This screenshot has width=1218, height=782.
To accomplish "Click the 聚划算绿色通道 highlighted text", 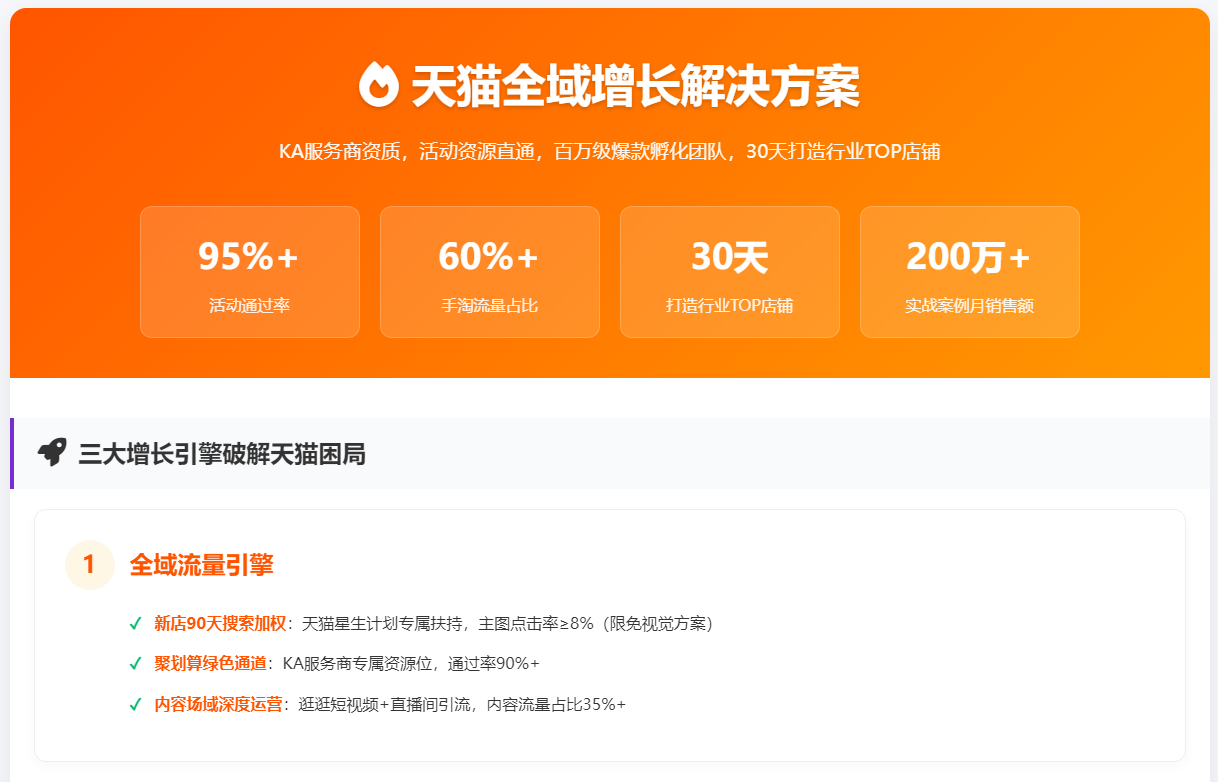I will coord(211,664).
